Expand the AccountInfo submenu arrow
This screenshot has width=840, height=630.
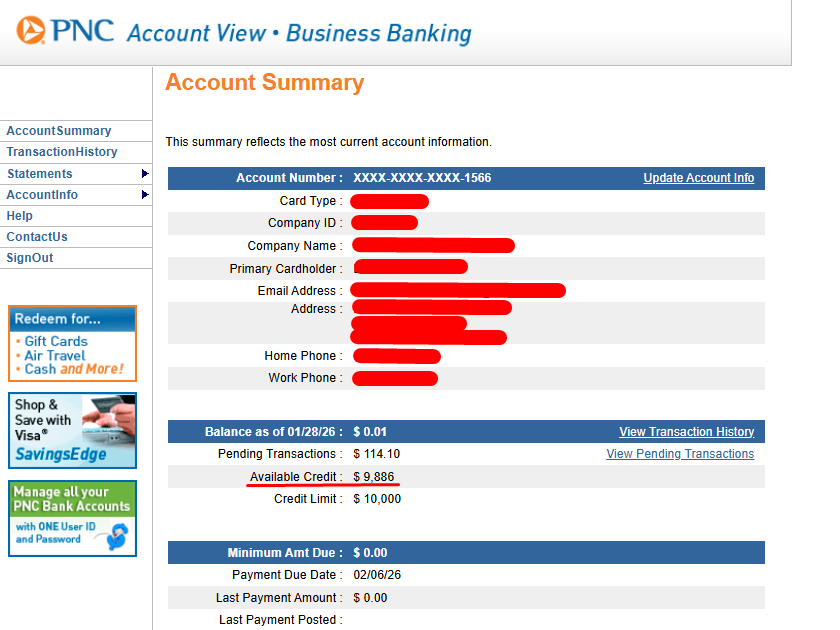click(145, 195)
